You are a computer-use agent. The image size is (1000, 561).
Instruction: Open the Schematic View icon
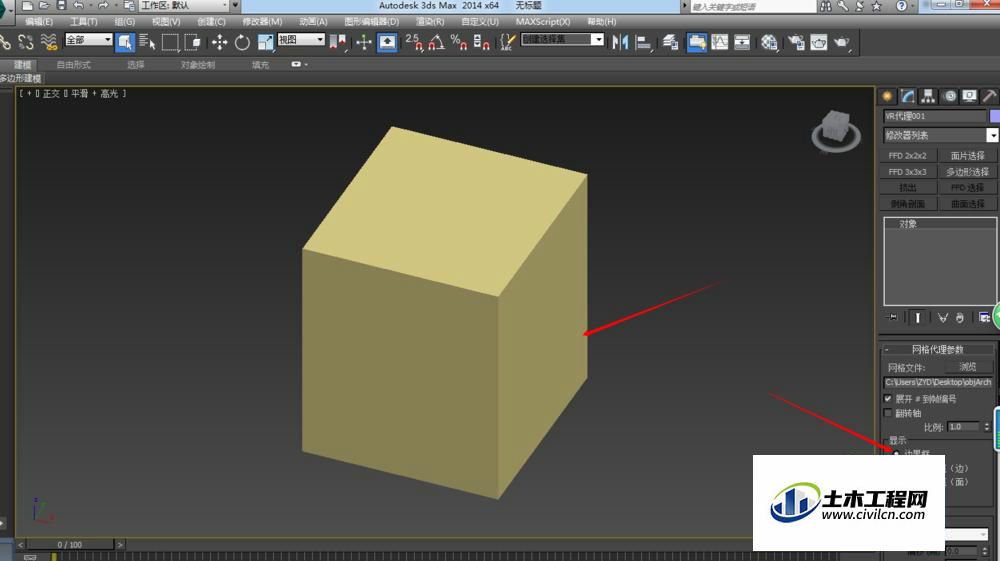[x=742, y=43]
